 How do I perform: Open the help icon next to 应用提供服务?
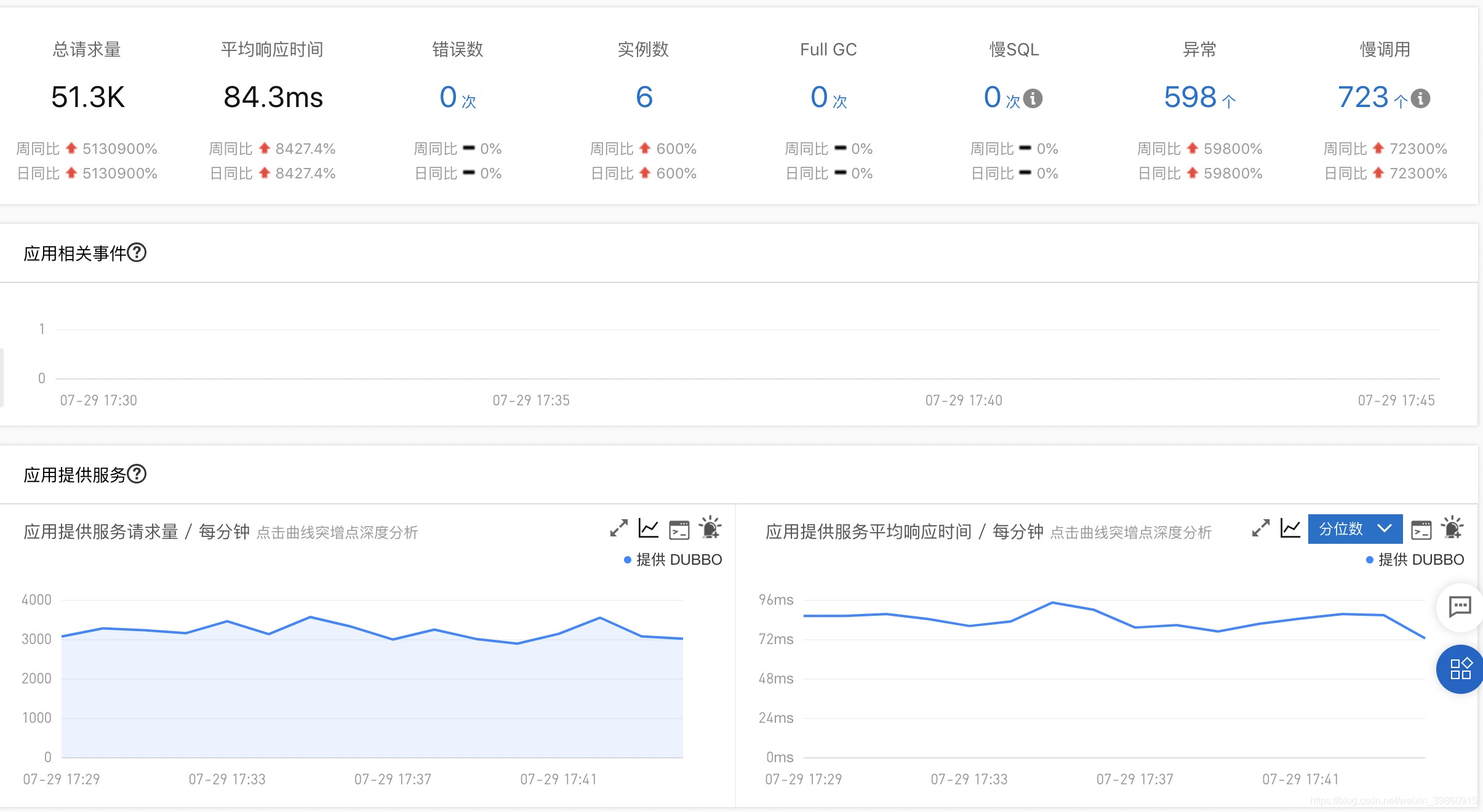tap(138, 474)
